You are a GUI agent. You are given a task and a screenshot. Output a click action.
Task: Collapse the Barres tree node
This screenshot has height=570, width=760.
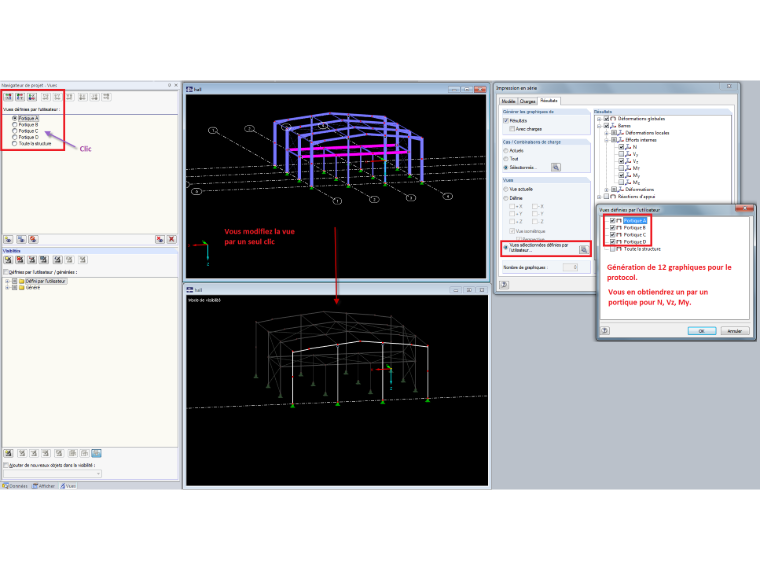point(599,126)
